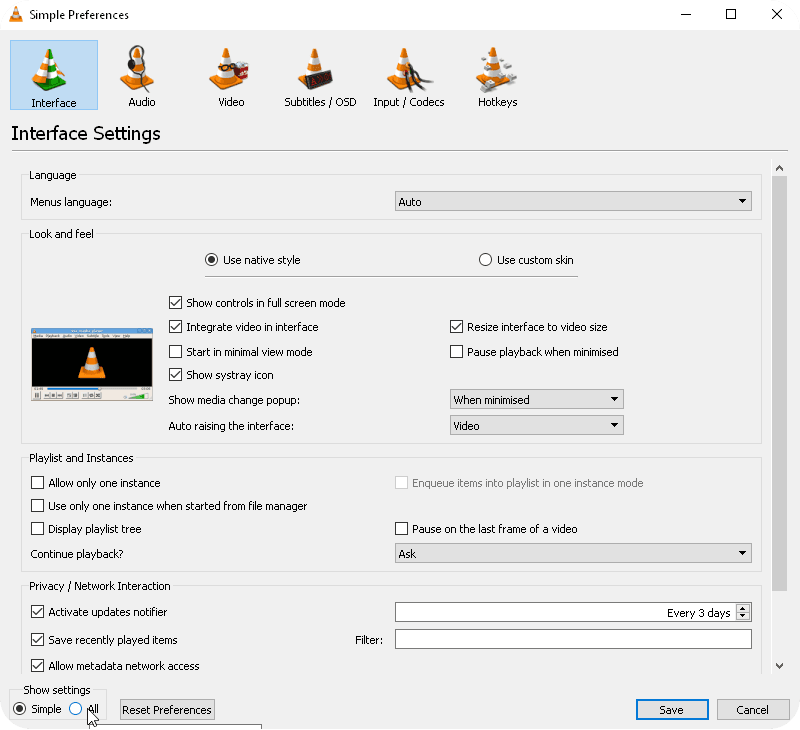Decrease update interval days with down arrow
Viewport: 800px width, 730px height.
tap(743, 616)
